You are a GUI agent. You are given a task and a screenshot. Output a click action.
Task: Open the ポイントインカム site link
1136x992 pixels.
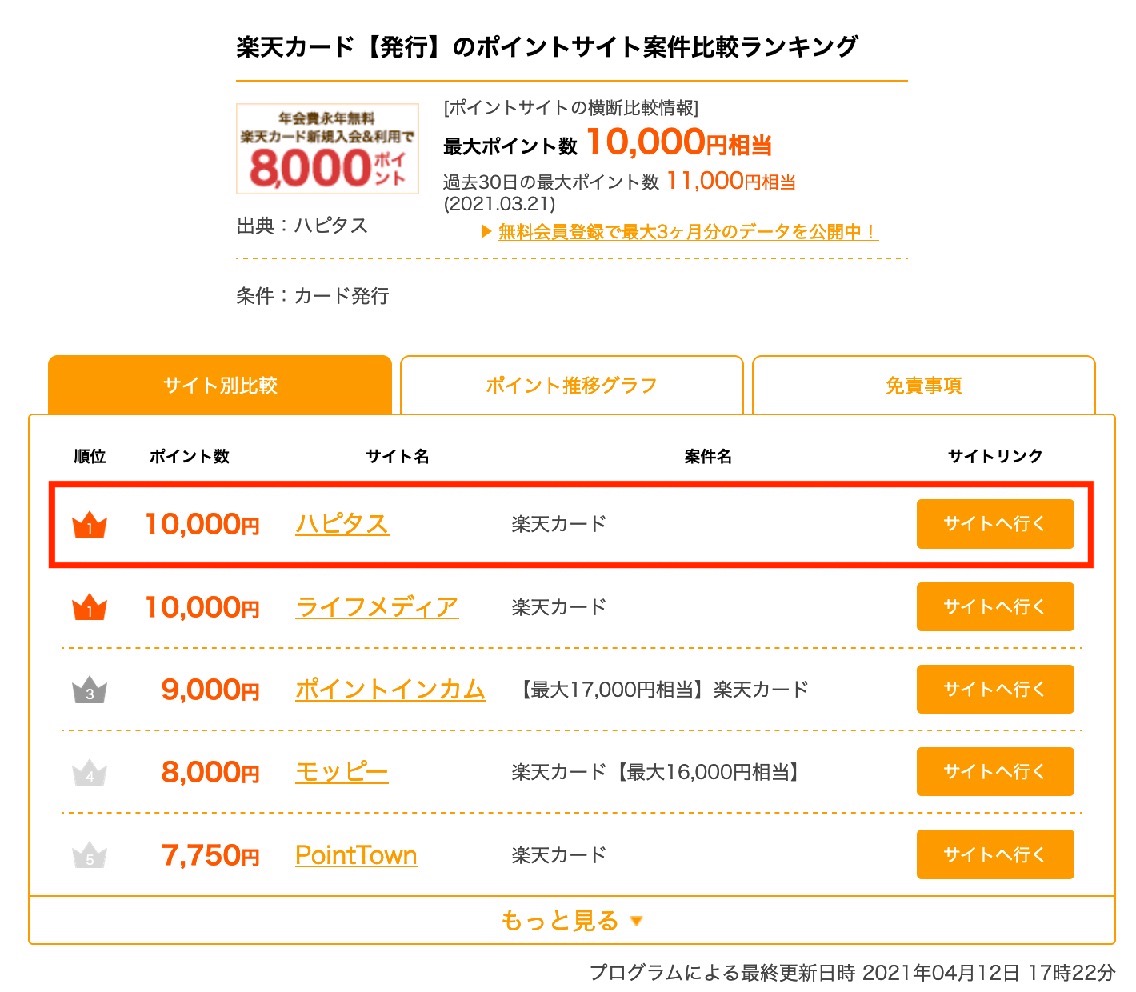coord(390,689)
